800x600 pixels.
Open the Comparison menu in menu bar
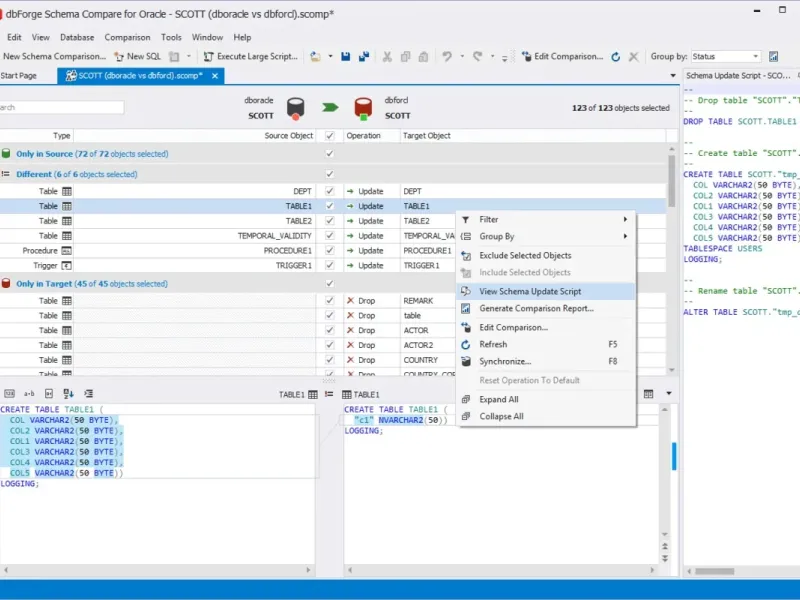[127, 37]
